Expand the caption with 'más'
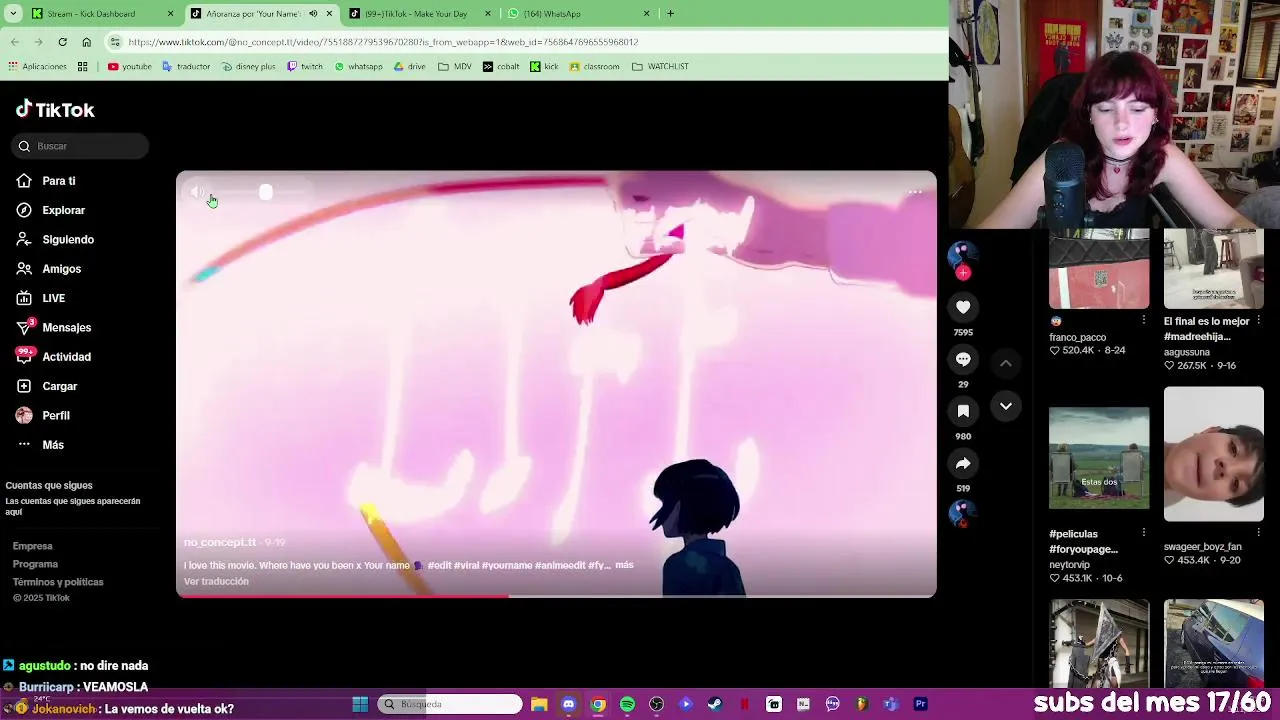 (624, 565)
